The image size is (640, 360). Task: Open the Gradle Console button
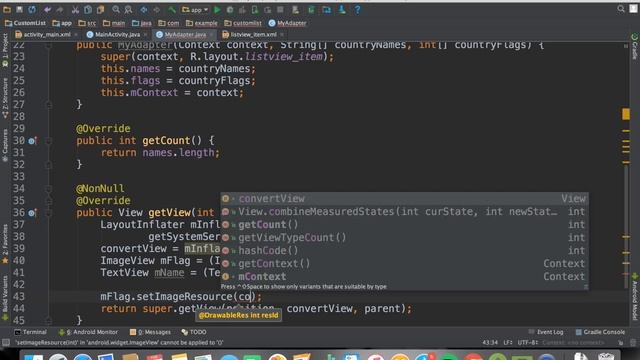[x=600, y=332]
